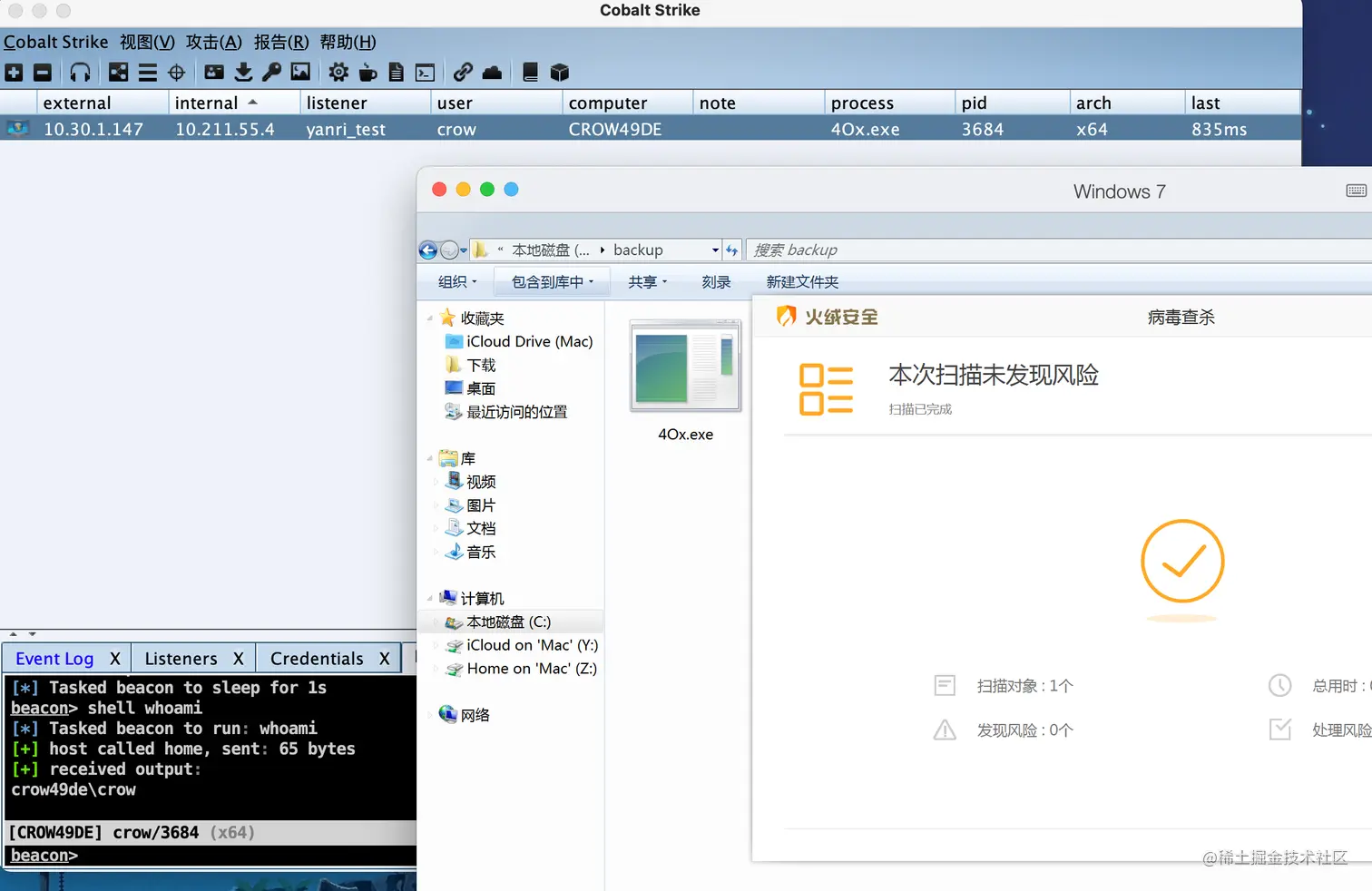Select iCloud Drive (Mac) in favorites
1372x891 pixels.
[520, 342]
